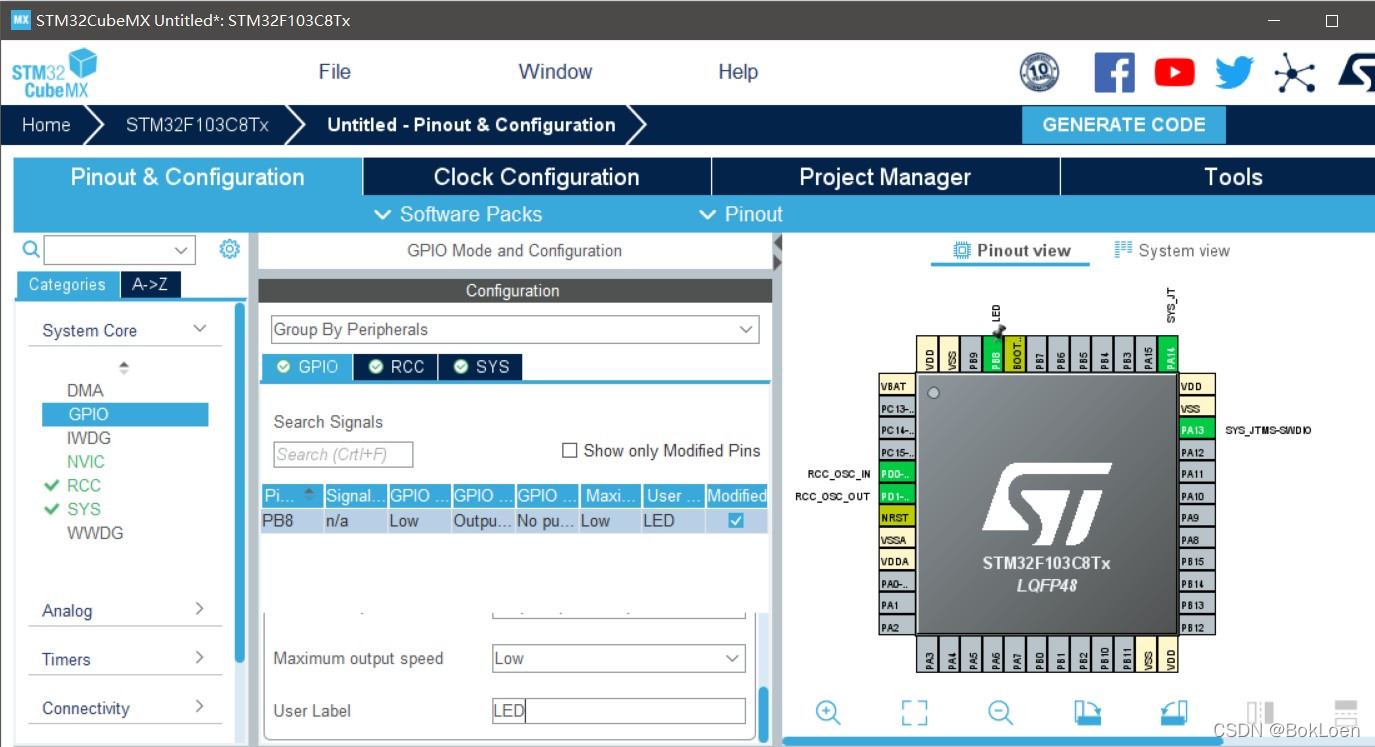Switch to the A->Z tab

[150, 285]
